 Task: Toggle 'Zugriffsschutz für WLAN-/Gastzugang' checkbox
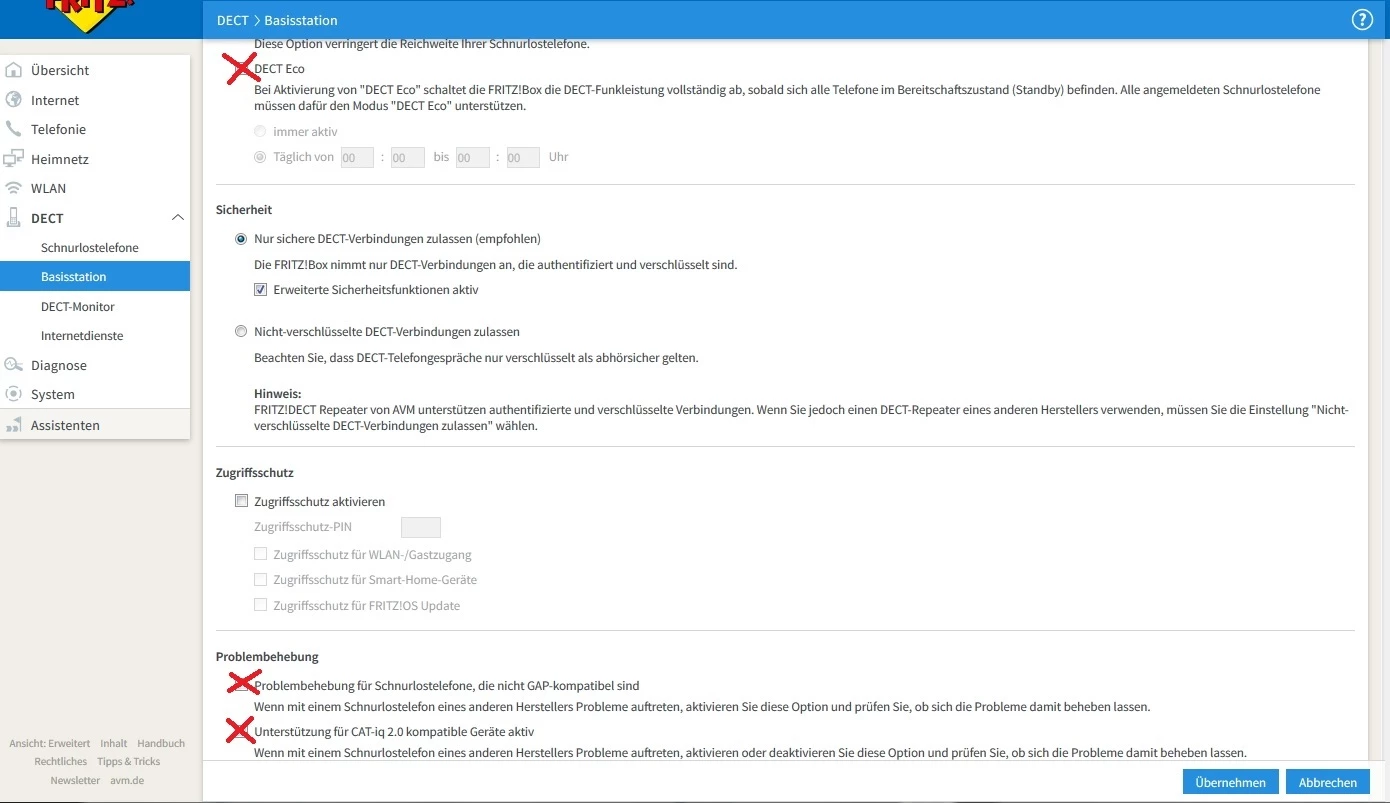click(260, 554)
